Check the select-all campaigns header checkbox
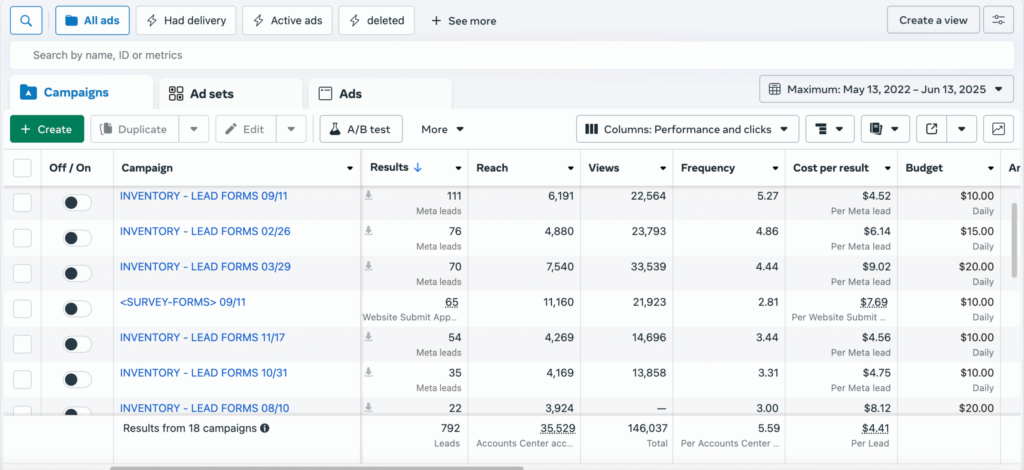Screen dimensions: 1024x470 click(x=22, y=168)
